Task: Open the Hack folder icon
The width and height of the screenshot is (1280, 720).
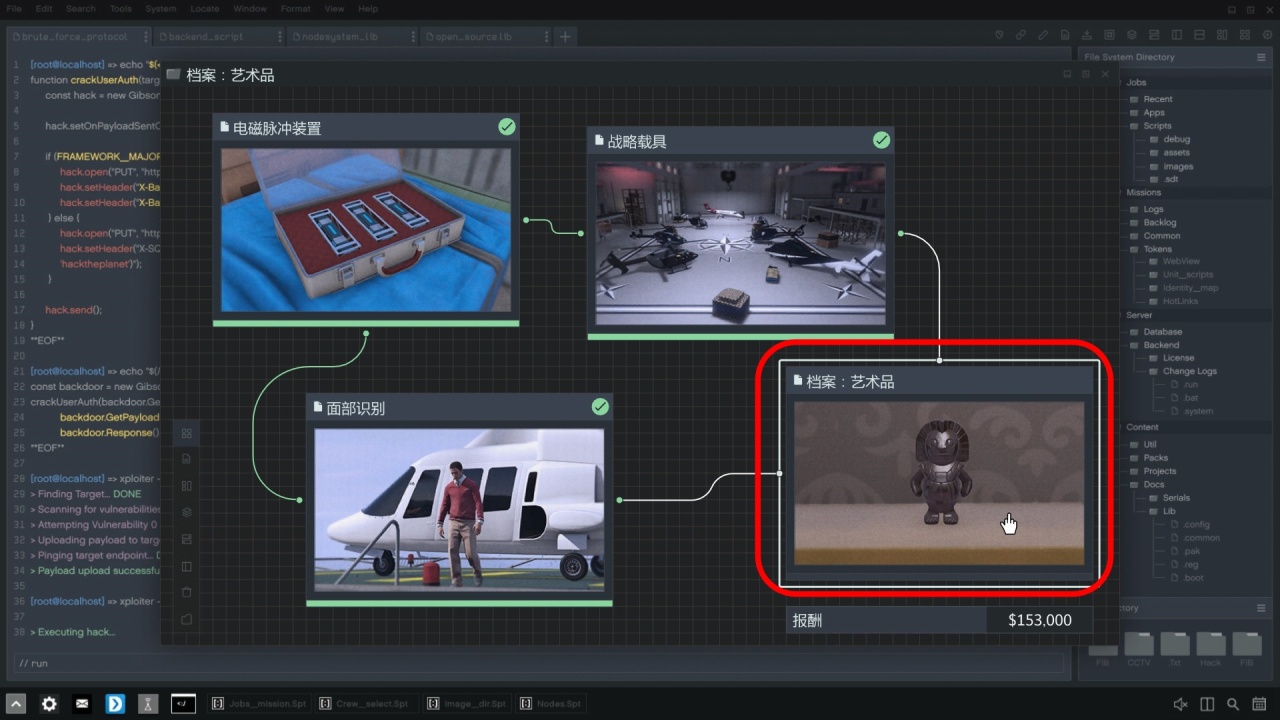Action: tap(1210, 645)
